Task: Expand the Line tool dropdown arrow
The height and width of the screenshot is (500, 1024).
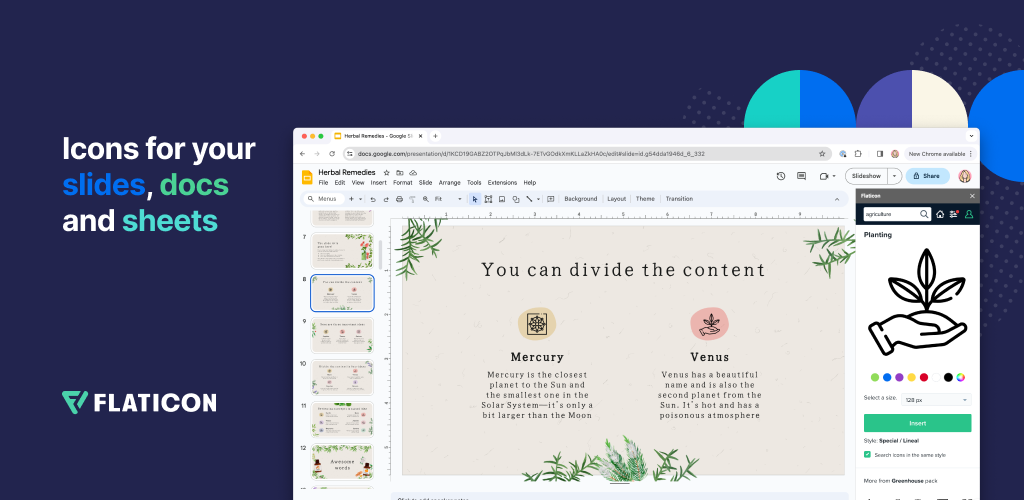Action: point(538,199)
